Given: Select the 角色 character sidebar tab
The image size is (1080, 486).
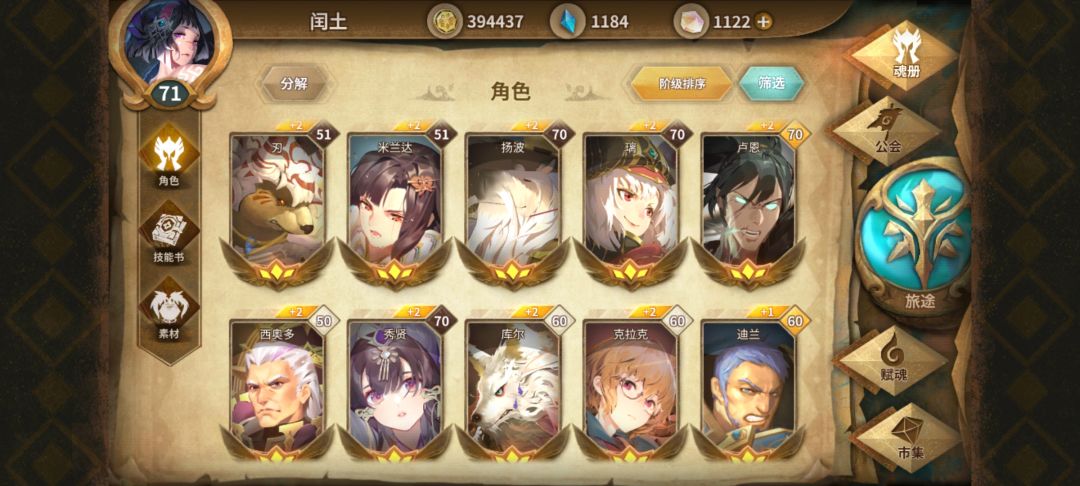Looking at the screenshot, I should point(169,157).
